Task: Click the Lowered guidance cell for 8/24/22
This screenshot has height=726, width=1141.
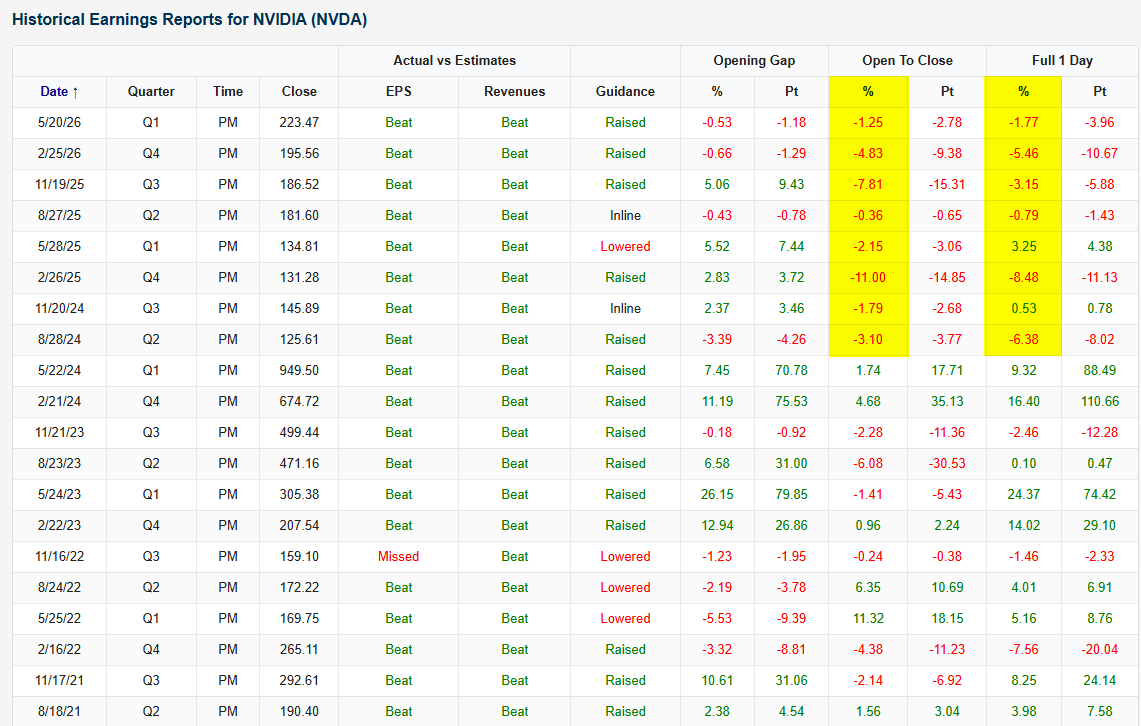Action: tap(625, 587)
